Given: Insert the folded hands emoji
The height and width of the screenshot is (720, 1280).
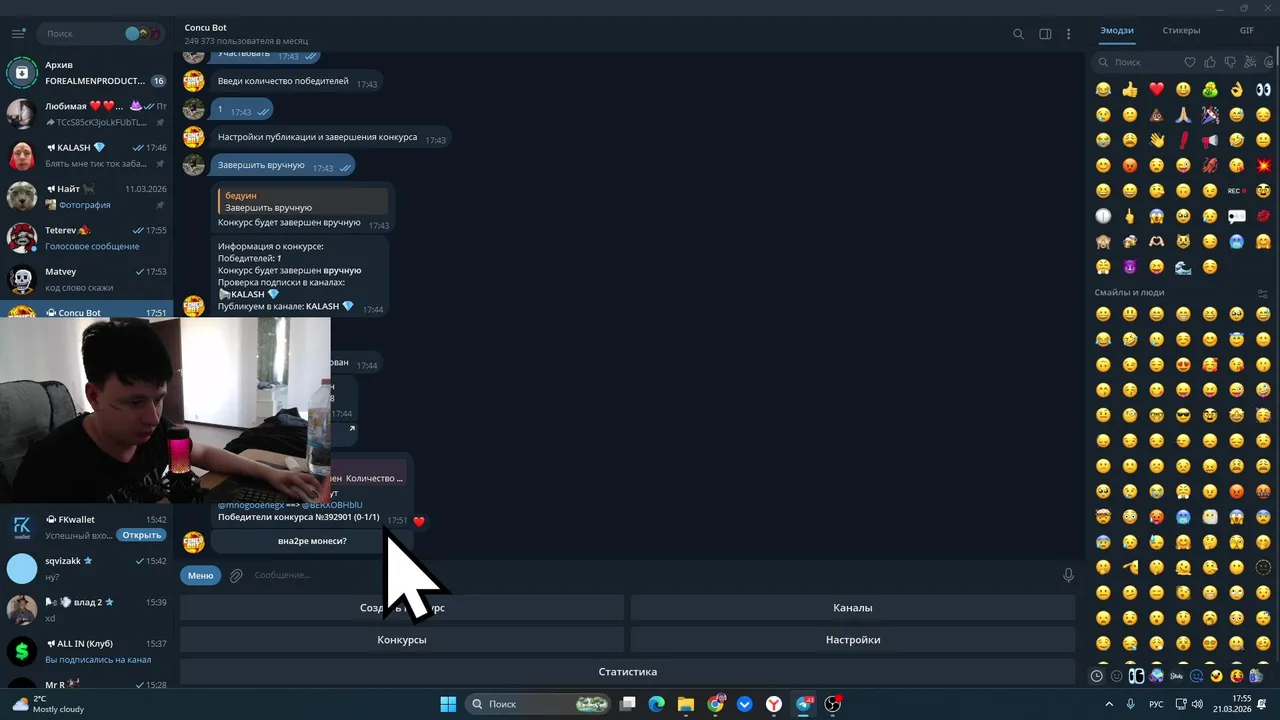Looking at the screenshot, I should point(1183,115).
